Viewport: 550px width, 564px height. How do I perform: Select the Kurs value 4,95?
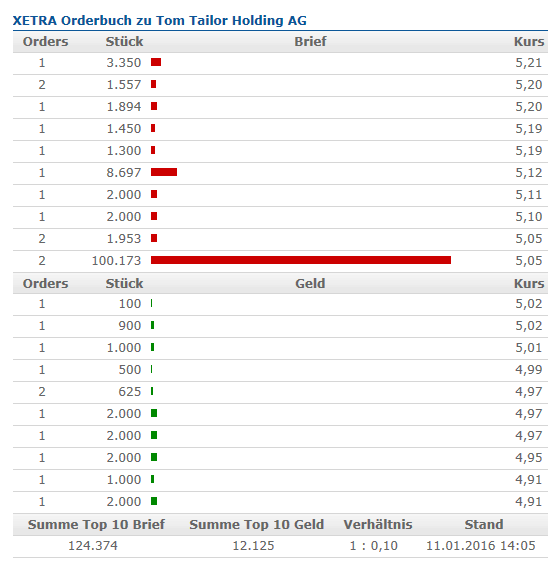click(x=528, y=458)
